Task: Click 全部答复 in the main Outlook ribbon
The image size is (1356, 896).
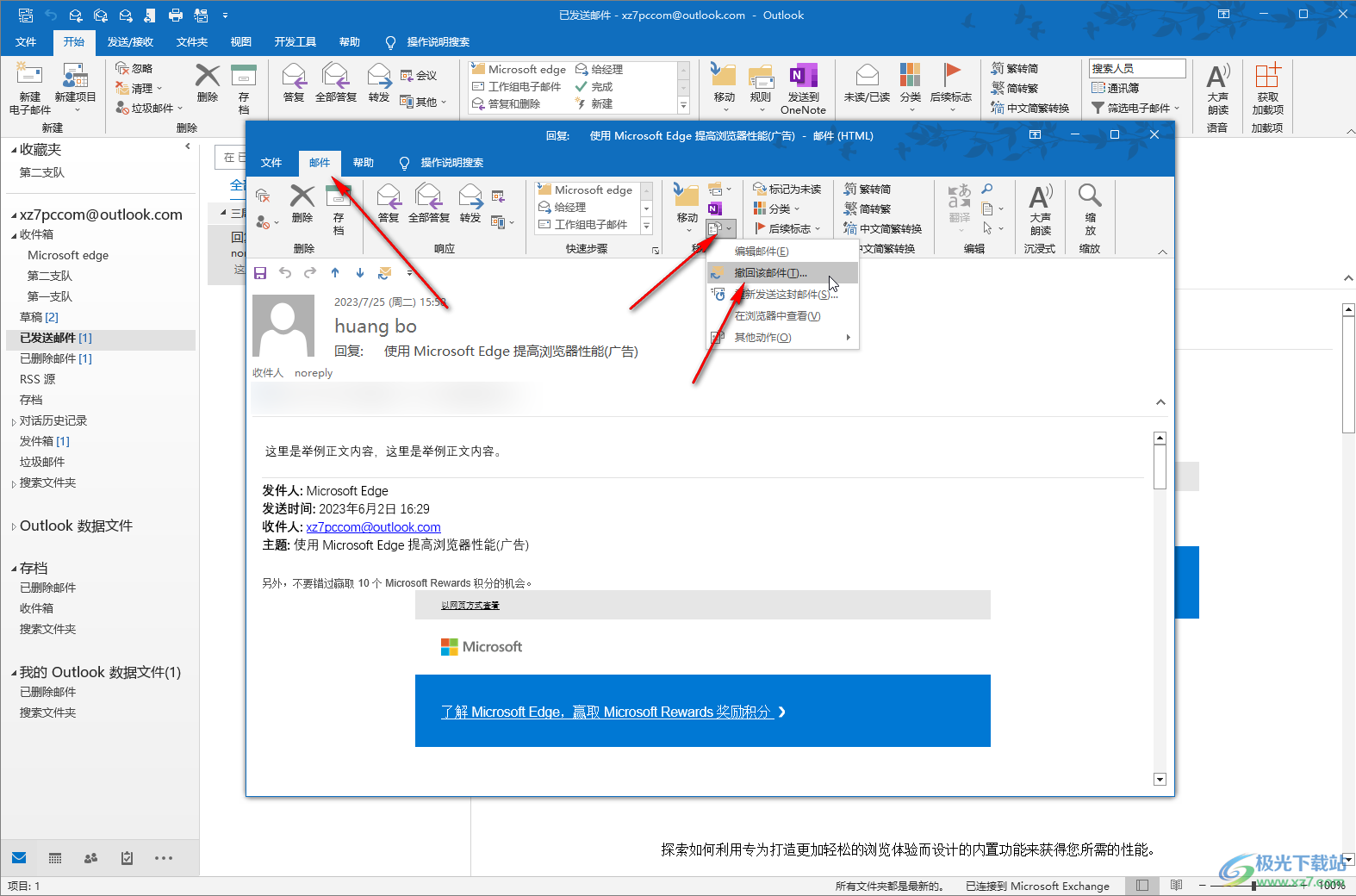Action: (x=336, y=84)
